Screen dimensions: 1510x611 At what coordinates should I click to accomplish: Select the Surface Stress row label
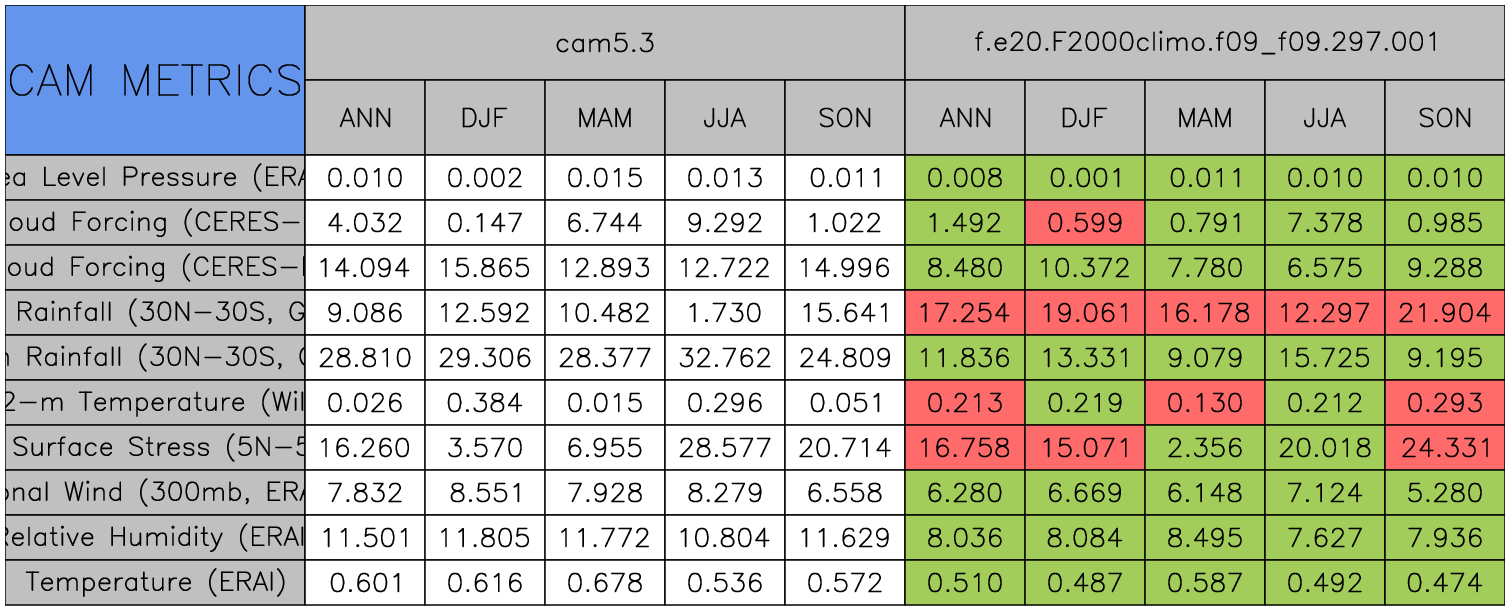pos(155,447)
